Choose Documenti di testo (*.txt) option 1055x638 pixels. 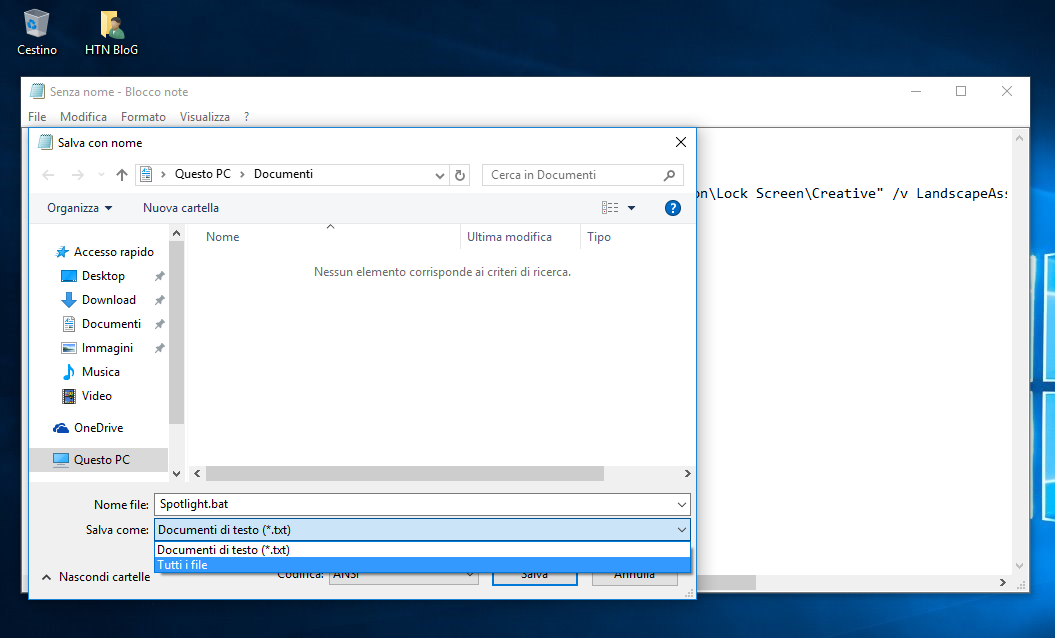click(x=423, y=550)
